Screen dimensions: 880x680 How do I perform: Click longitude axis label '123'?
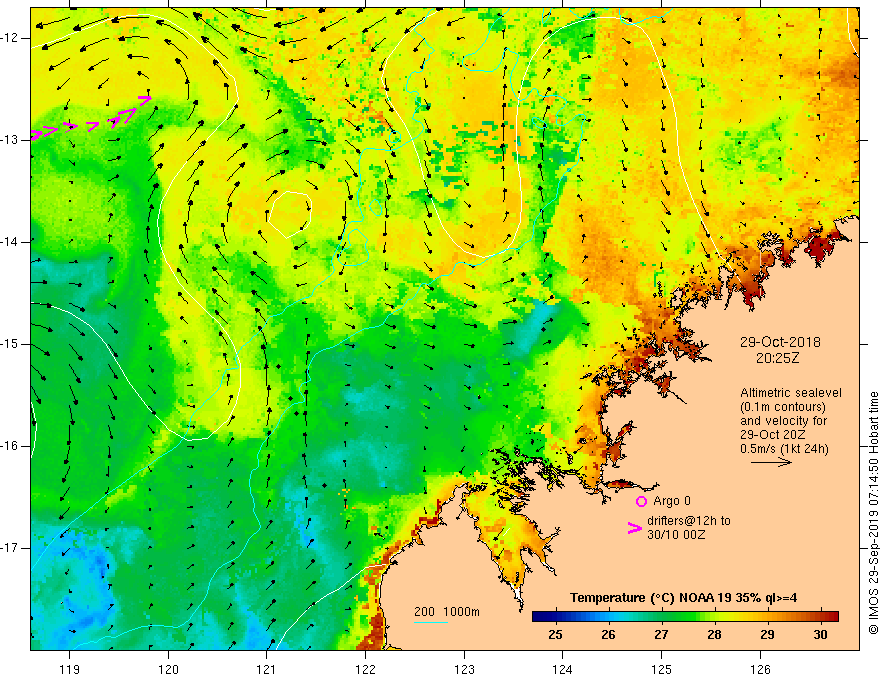point(464,669)
